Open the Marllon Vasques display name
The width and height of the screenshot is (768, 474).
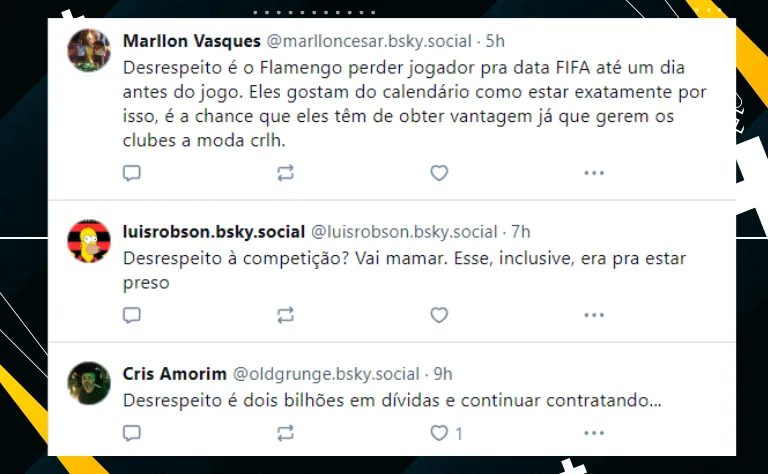[x=192, y=41]
